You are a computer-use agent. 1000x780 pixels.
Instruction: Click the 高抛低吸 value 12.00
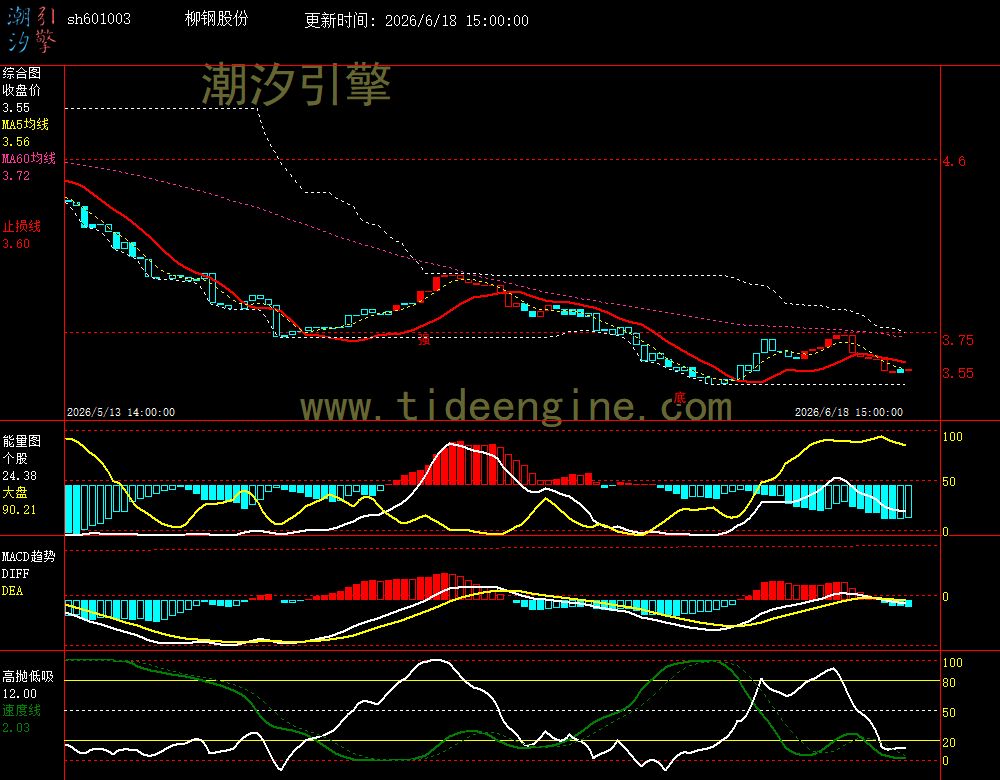coord(19,693)
